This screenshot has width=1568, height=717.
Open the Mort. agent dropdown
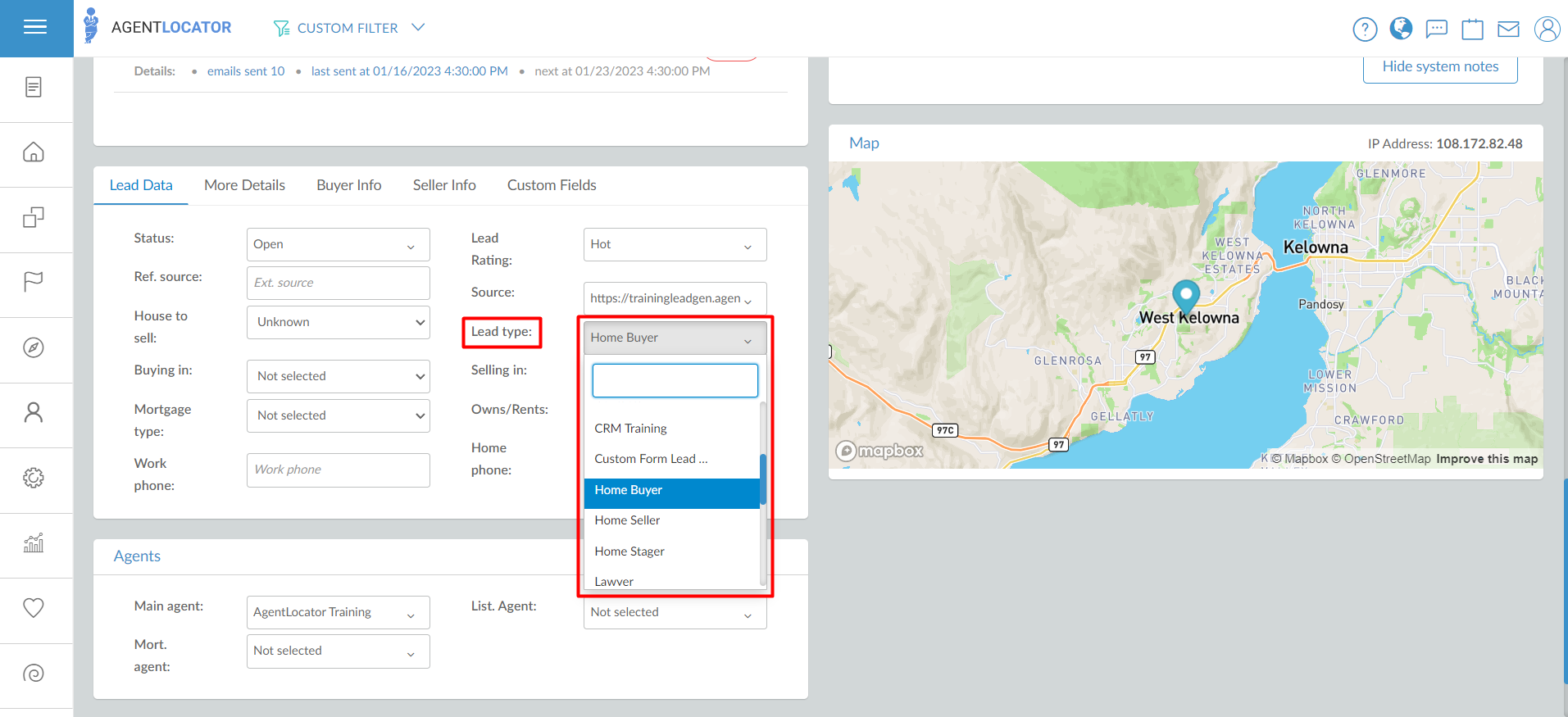point(338,651)
